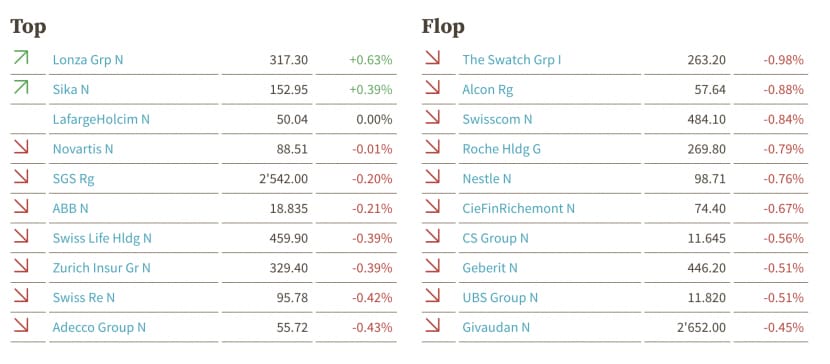
Task: Click the red down arrow next to ABB N
Action: pyautogui.click(x=21, y=206)
